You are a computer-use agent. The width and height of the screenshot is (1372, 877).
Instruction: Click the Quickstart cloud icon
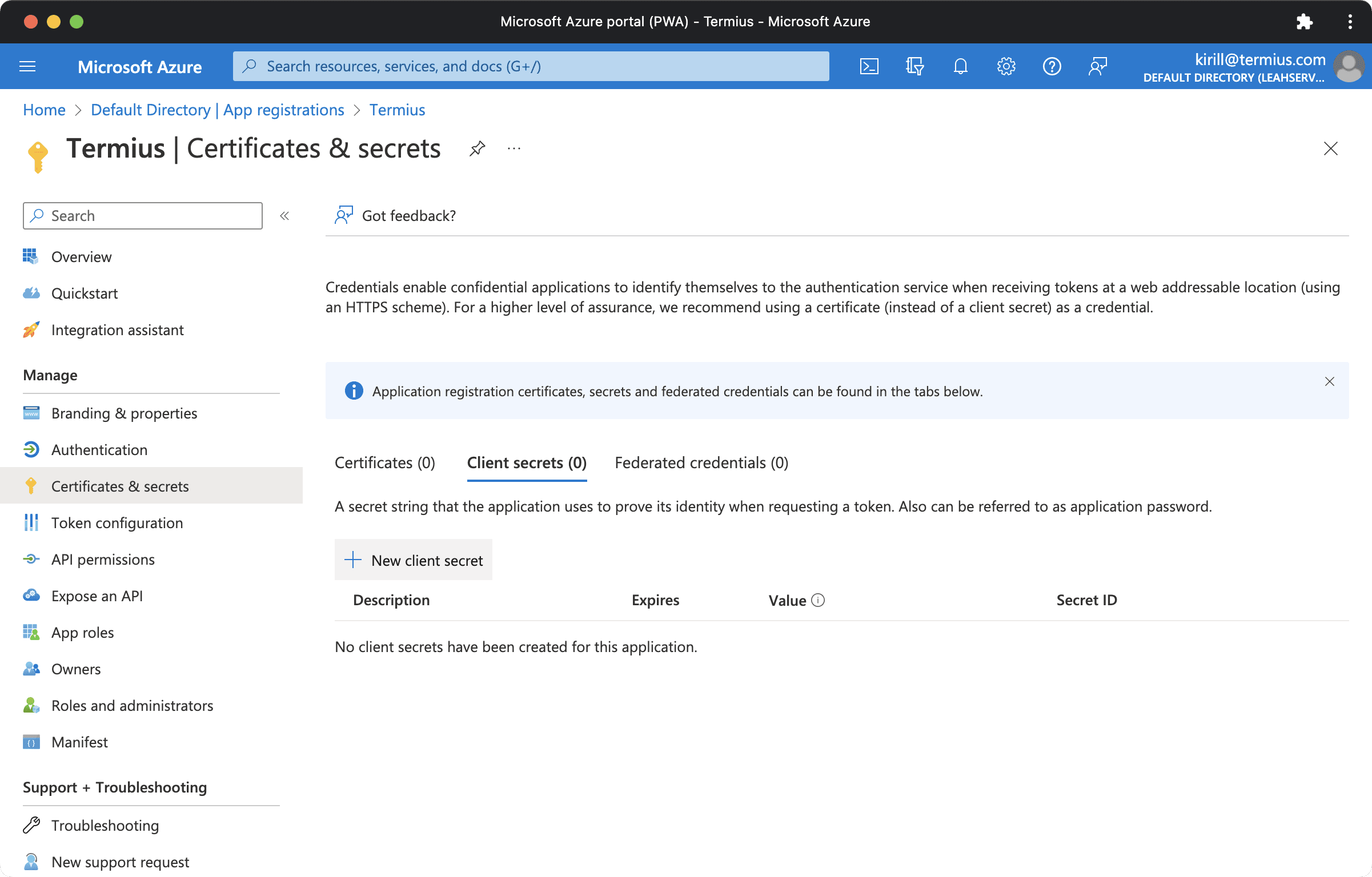31,293
